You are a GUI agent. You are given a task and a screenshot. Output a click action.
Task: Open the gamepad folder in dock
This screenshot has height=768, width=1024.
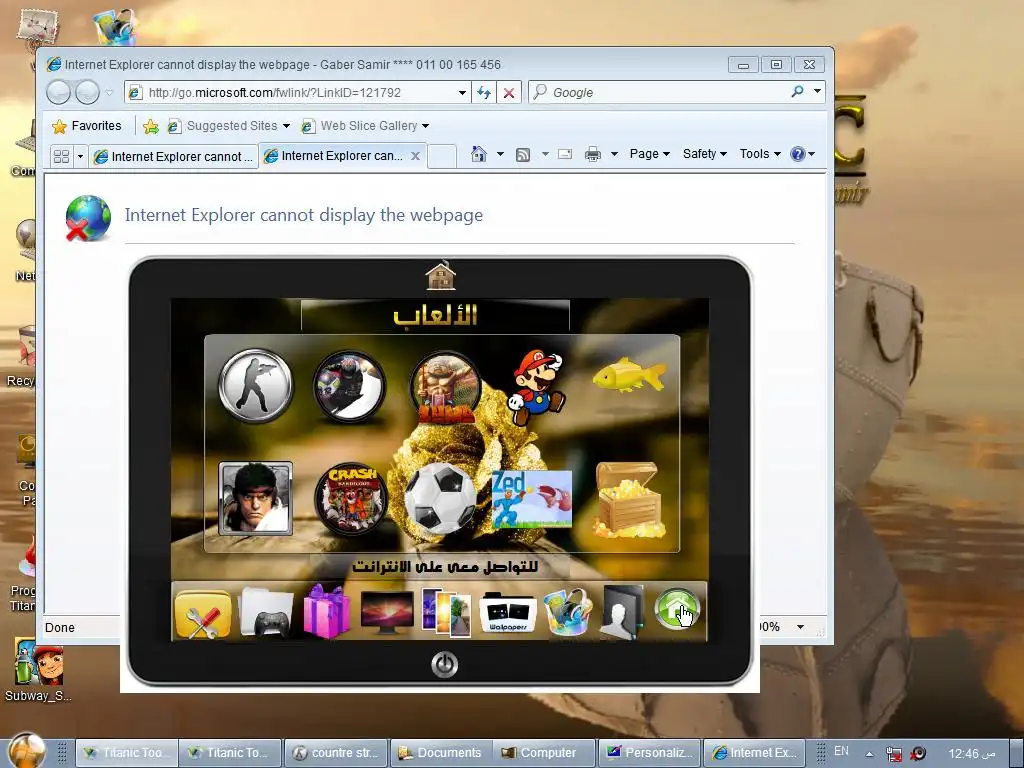[266, 612]
